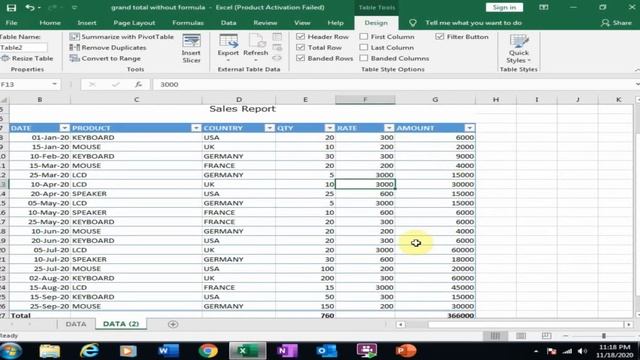Uncheck the Banded Rows checkbox
Image resolution: width=640 pixels, height=360 pixels.
300,58
